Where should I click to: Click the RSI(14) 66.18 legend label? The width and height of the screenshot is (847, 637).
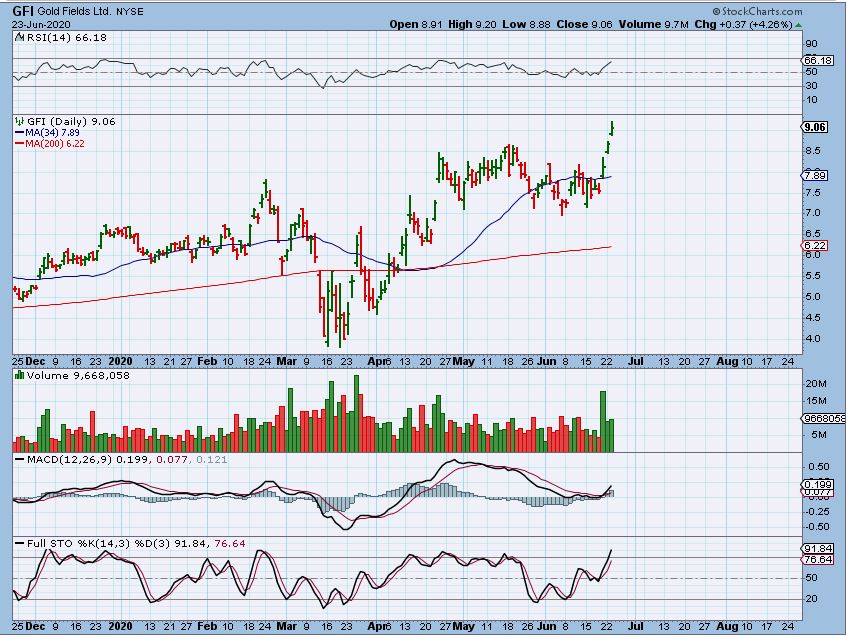[x=67, y=37]
